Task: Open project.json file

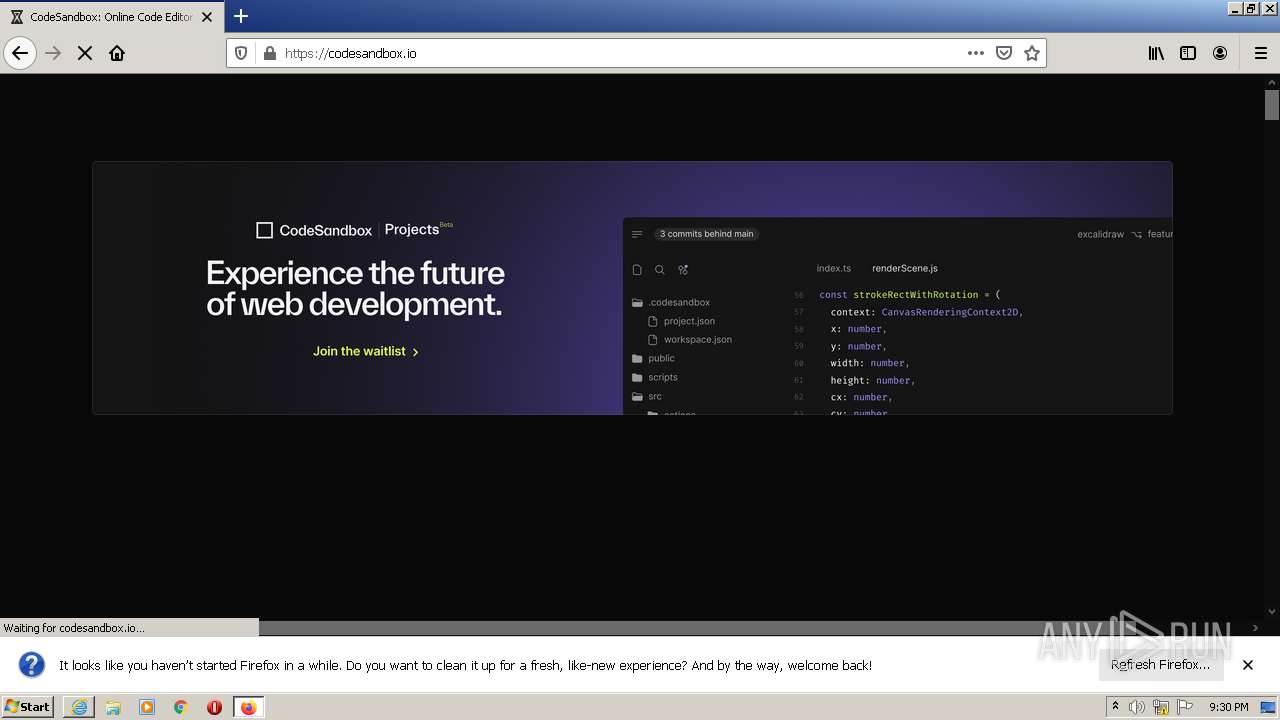Action: coord(682,321)
